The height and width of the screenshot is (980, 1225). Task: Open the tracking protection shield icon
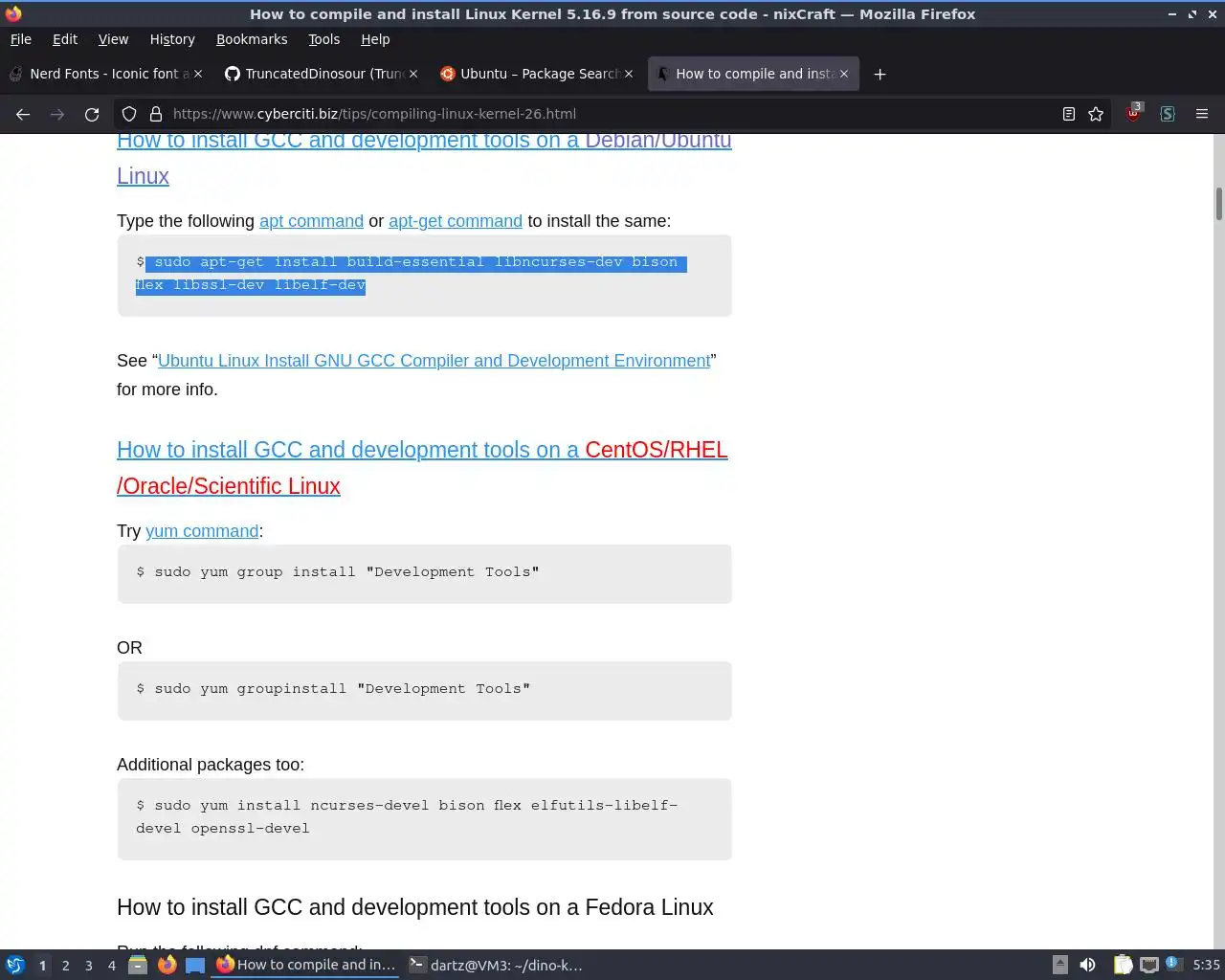click(129, 114)
